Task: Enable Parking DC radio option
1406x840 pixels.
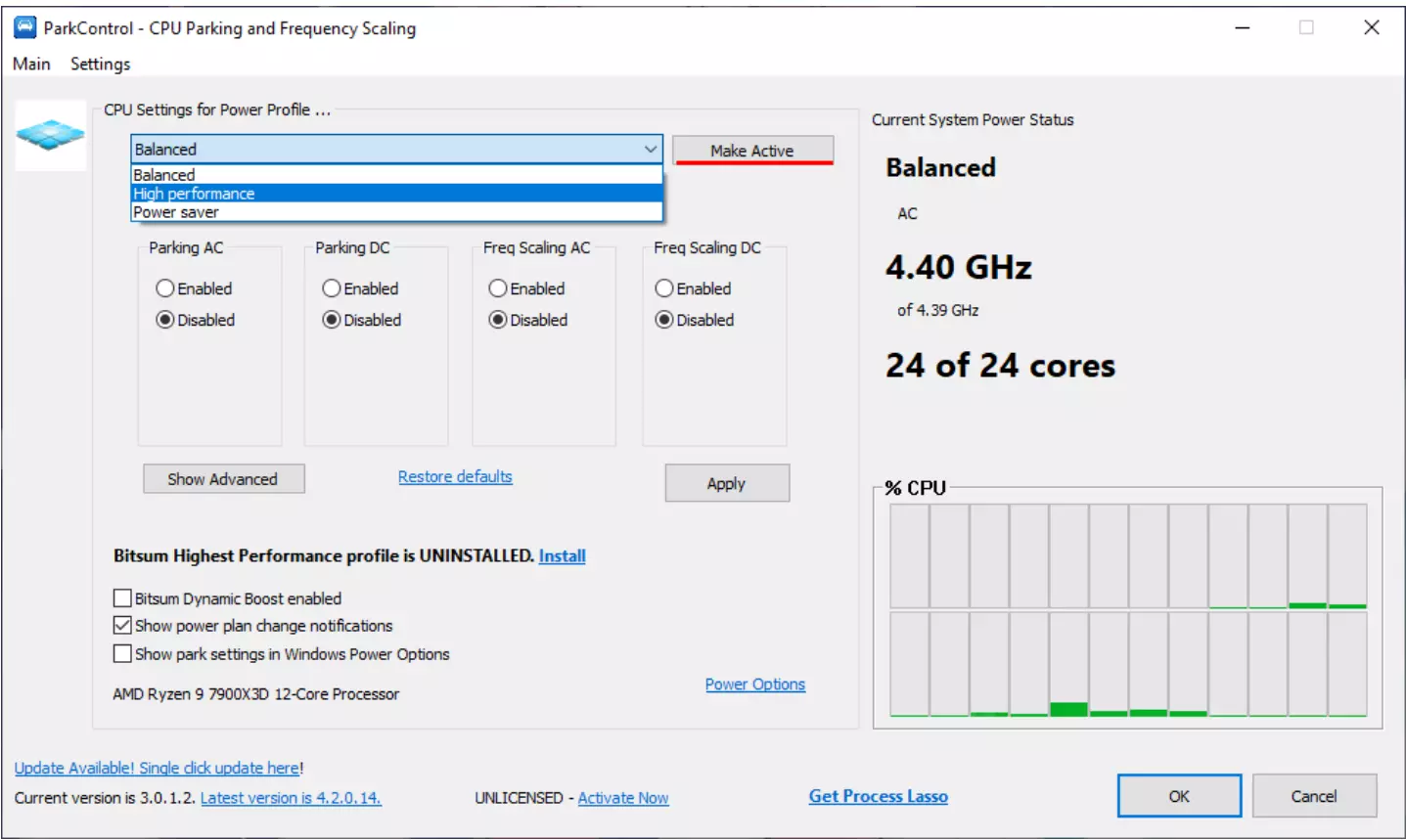Action: point(360,288)
